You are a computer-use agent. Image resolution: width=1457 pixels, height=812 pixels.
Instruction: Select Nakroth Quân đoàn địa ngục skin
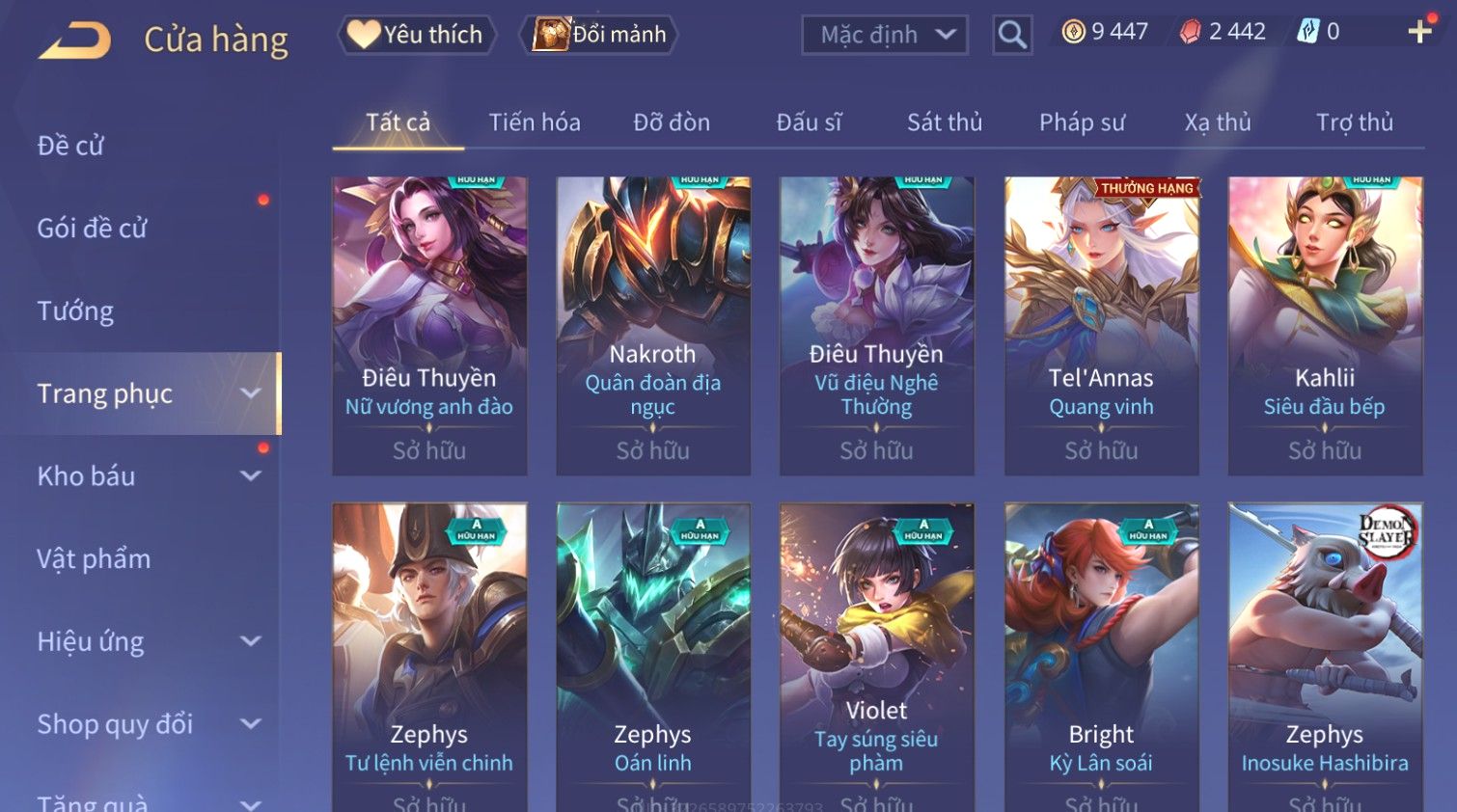point(653,326)
